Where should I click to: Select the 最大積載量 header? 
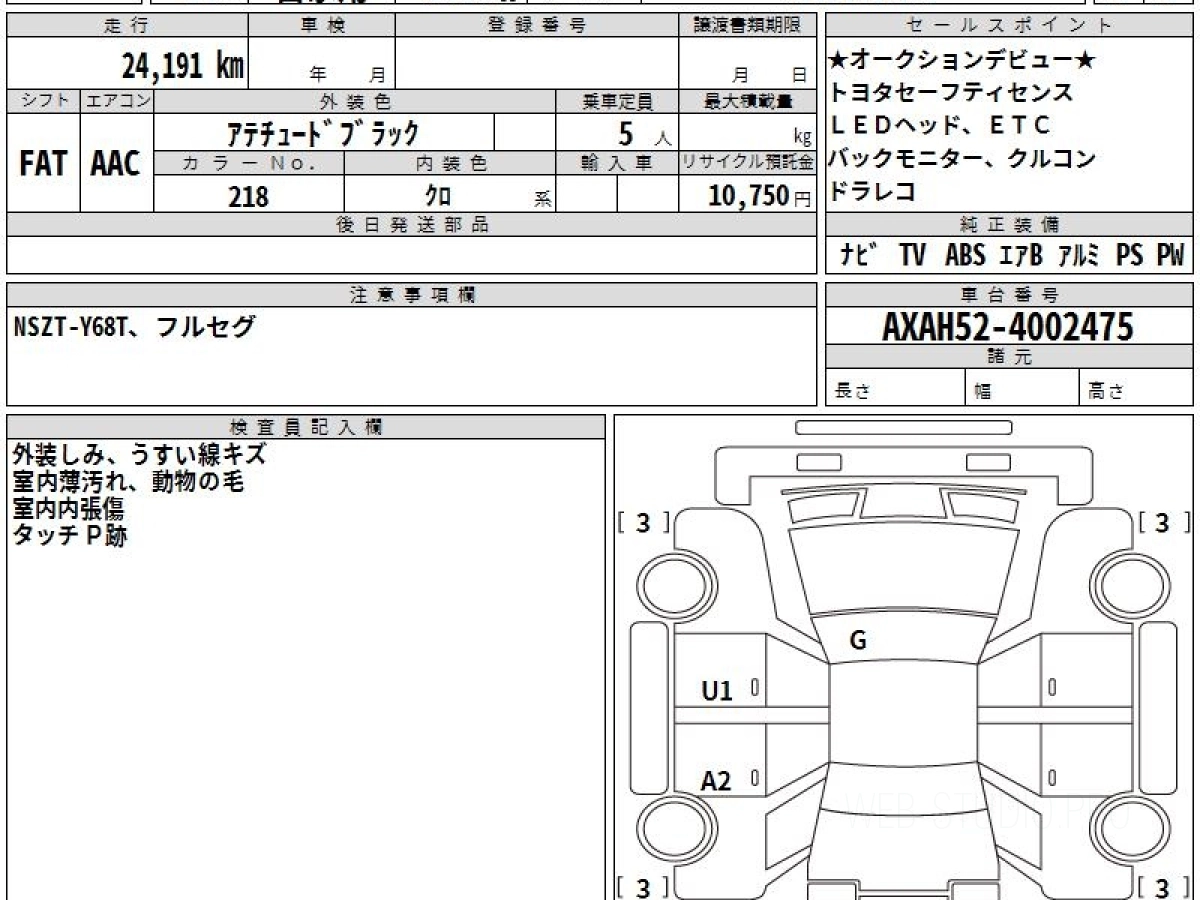[x=747, y=101]
